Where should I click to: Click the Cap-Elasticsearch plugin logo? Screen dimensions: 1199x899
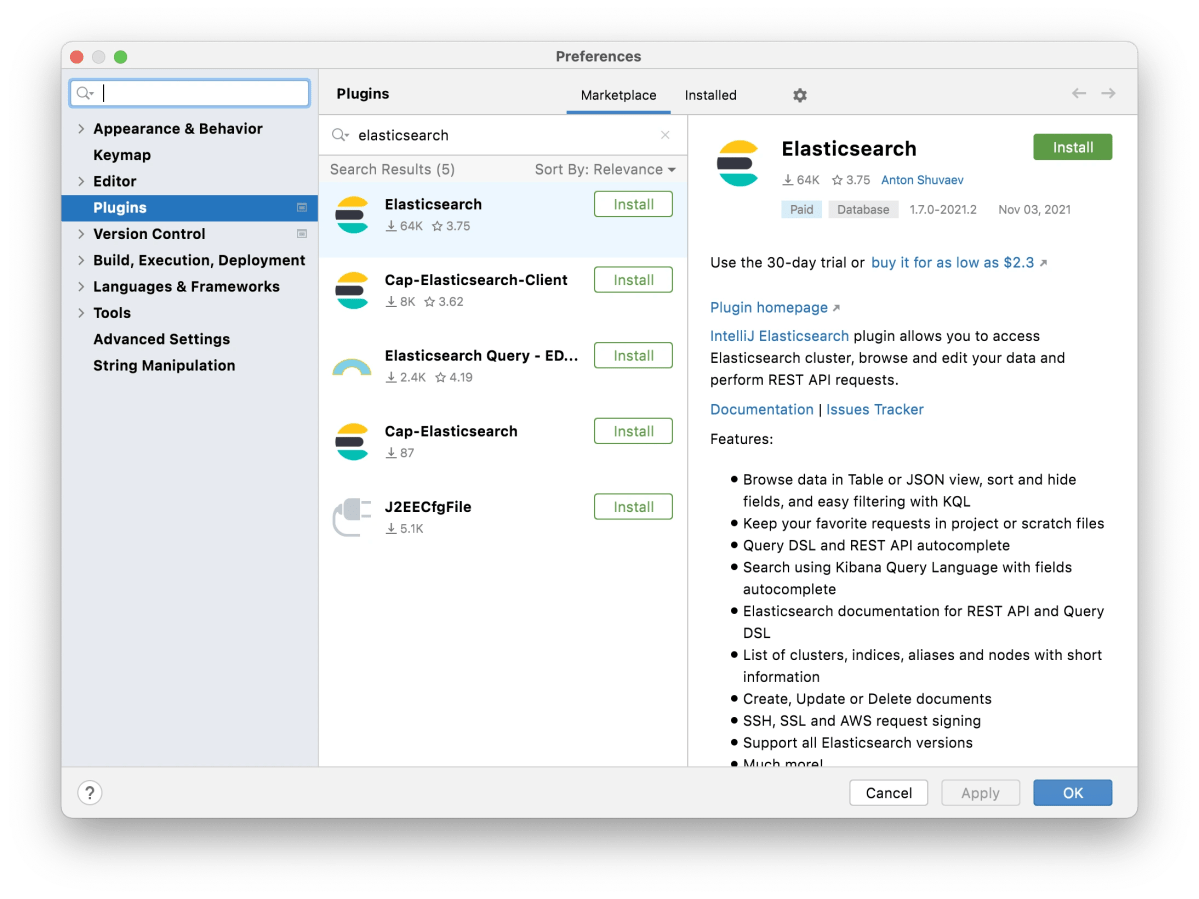[353, 442]
